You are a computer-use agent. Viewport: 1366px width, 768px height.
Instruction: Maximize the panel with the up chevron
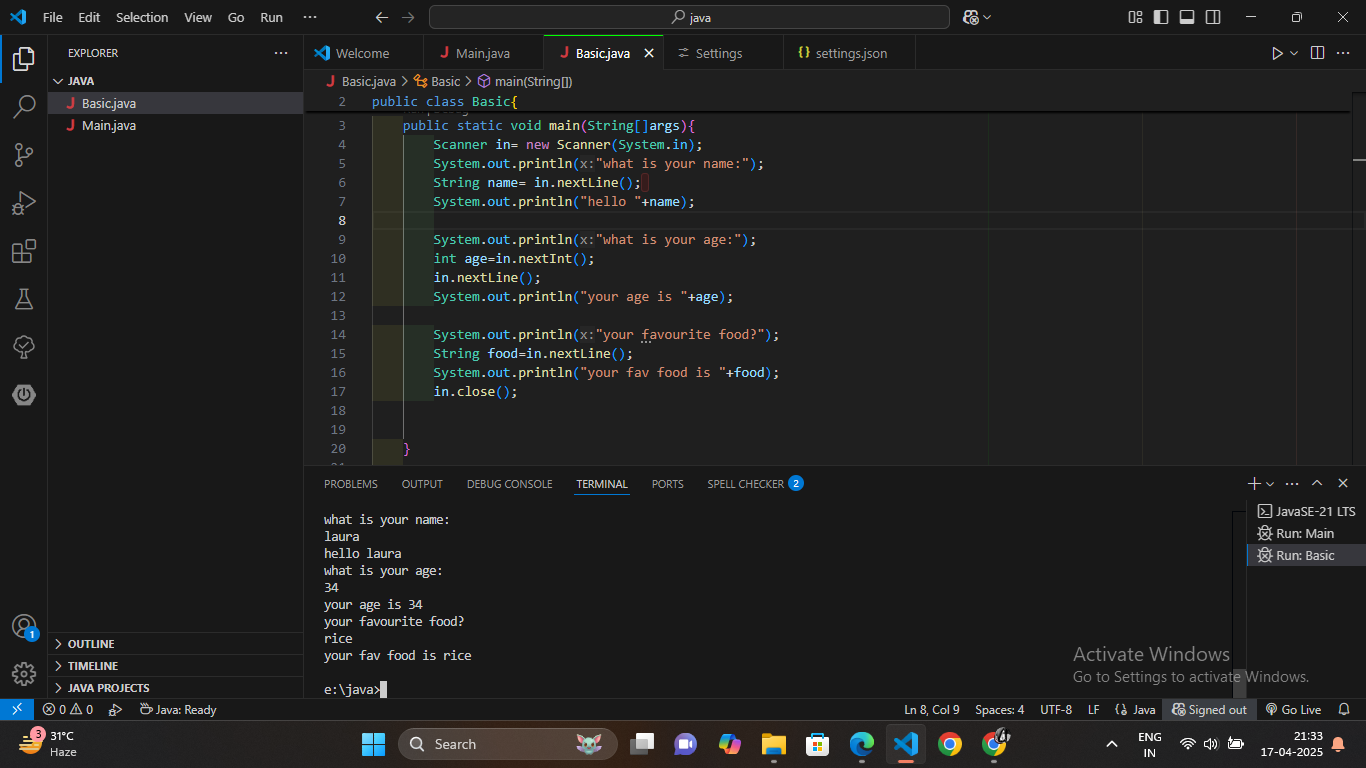[x=1317, y=483]
